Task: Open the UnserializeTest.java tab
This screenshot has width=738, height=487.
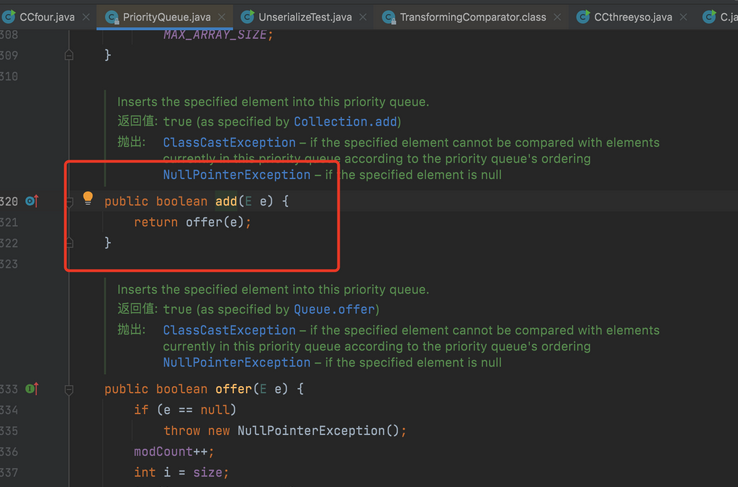Action: pyautogui.click(x=305, y=17)
